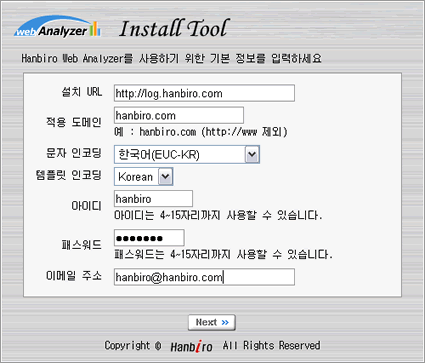Screen dimensions: 425x363
Task: Click the 이메일 주소 input field
Action: [x=204, y=277]
